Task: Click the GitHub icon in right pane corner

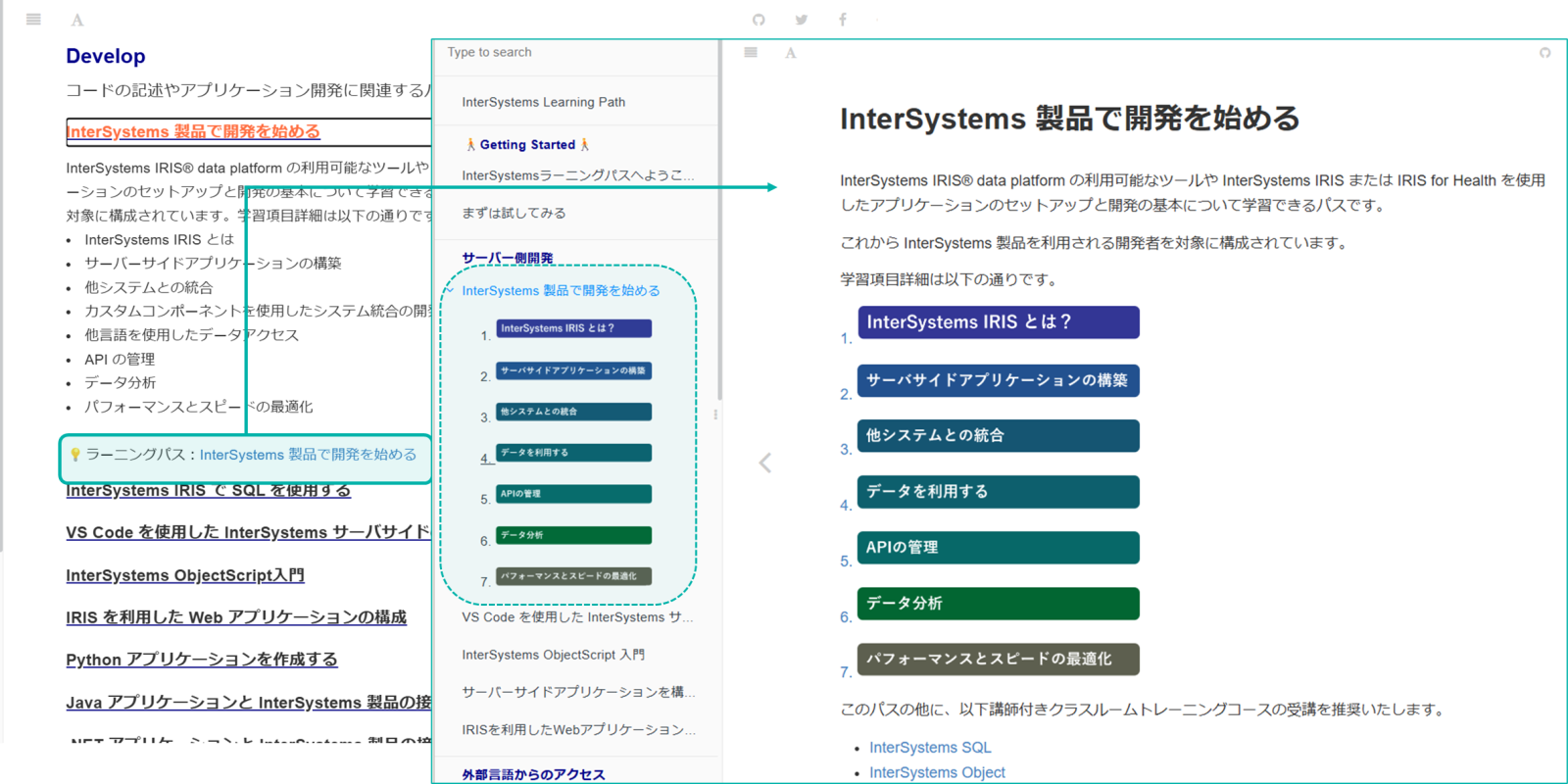Action: (1545, 53)
